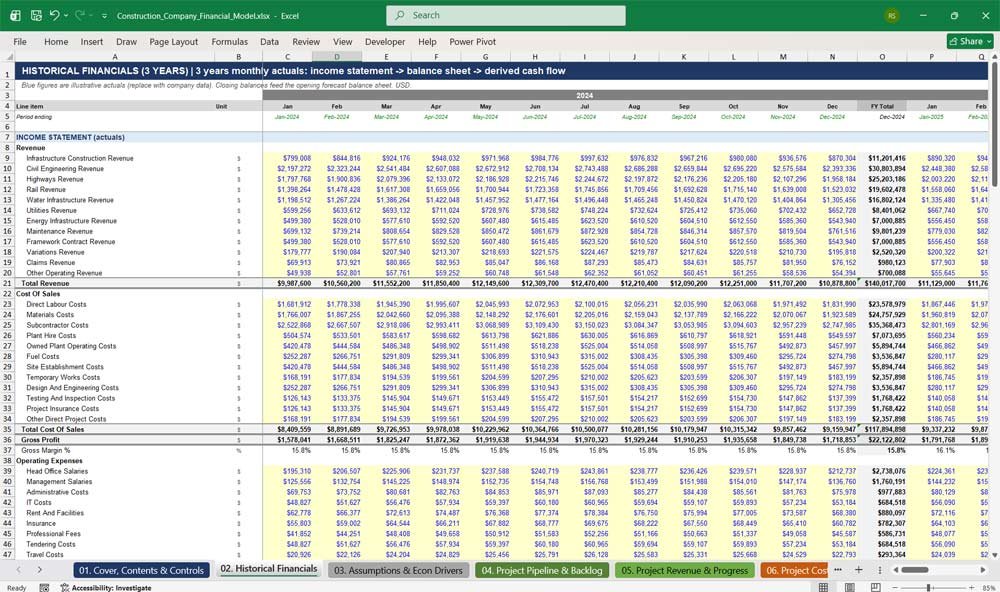The image size is (1000, 592).
Task: Open the Help ribbon tab
Action: pyautogui.click(x=427, y=41)
